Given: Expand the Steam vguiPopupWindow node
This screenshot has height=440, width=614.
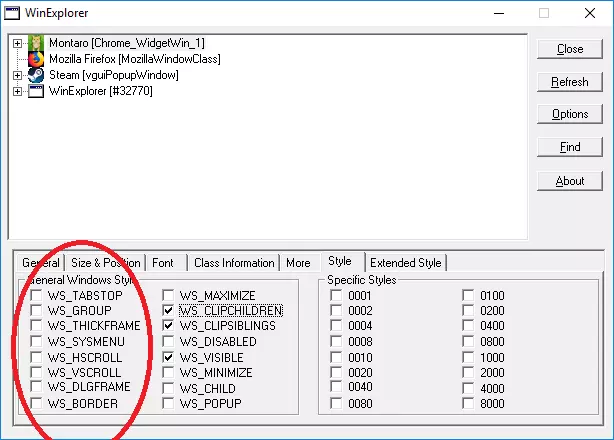Looking at the screenshot, I should 17,75.
